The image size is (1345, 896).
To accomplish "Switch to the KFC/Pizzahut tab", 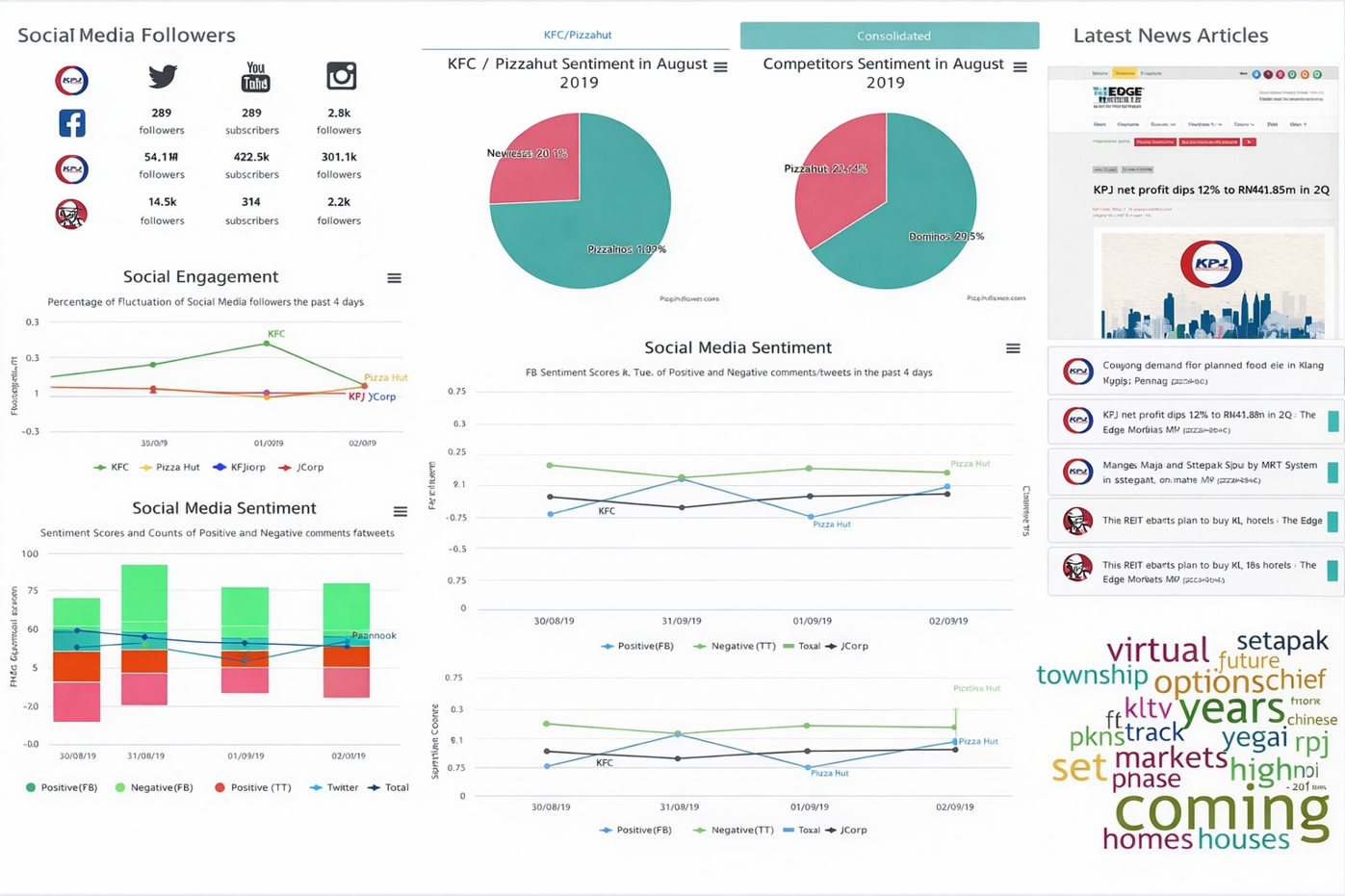I will [x=577, y=36].
